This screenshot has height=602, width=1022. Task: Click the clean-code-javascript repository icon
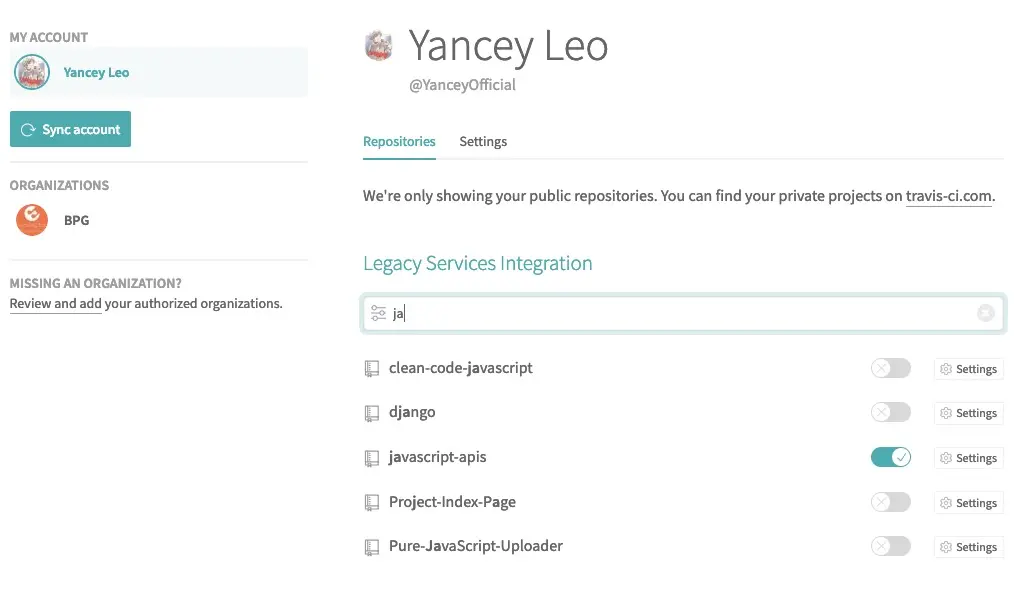[372, 369]
